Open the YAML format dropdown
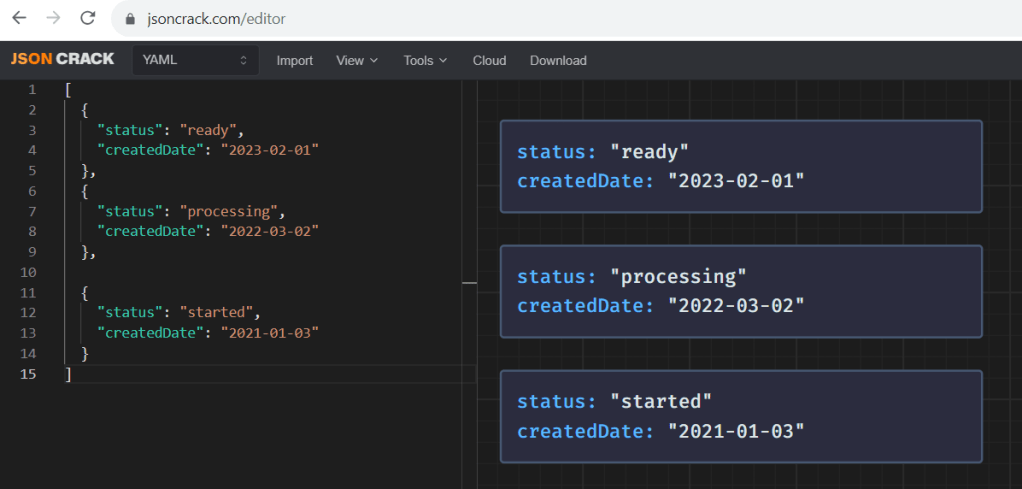The width and height of the screenshot is (1022, 489). (195, 60)
